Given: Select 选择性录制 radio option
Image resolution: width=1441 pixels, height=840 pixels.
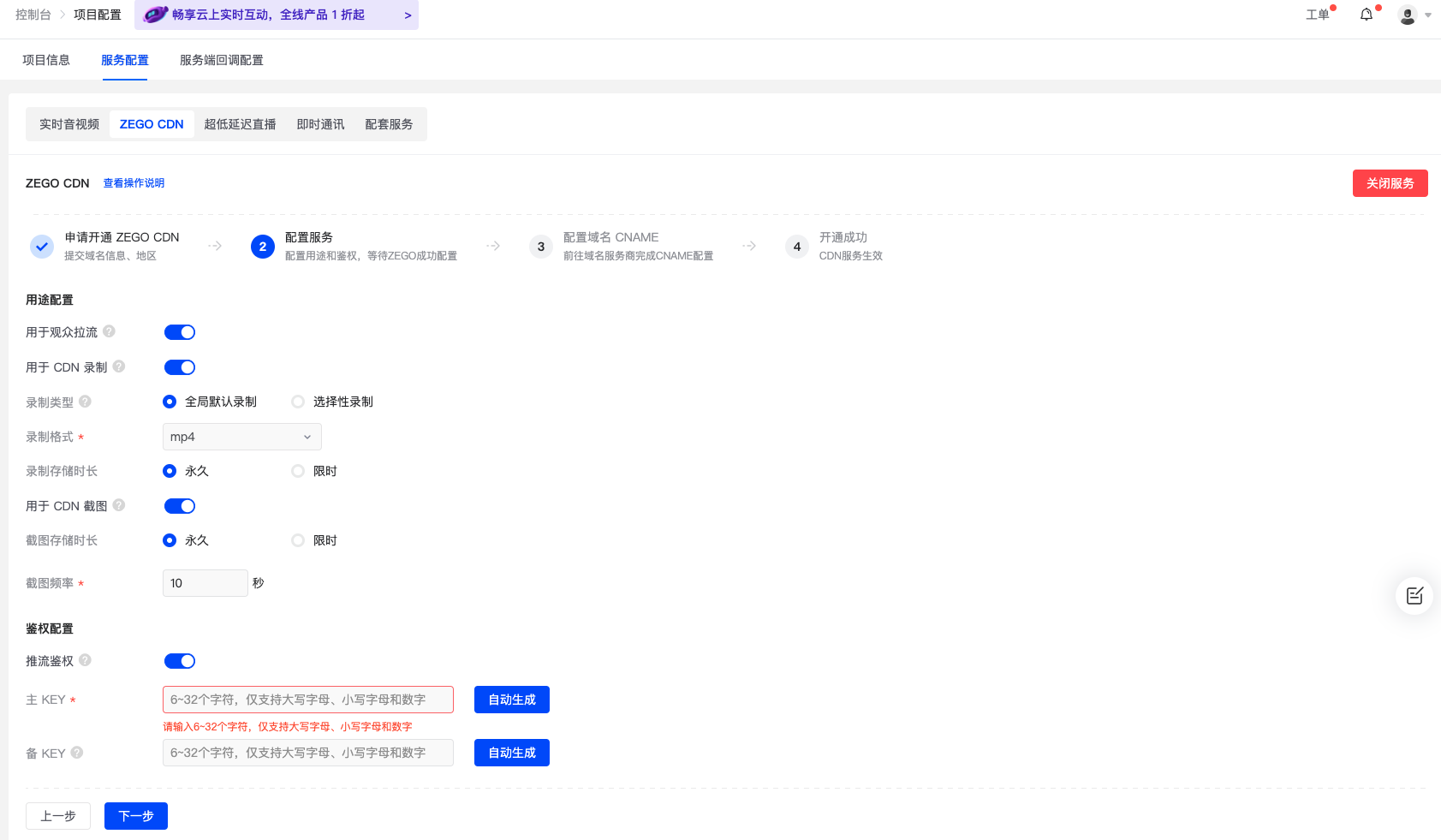Looking at the screenshot, I should [x=298, y=402].
